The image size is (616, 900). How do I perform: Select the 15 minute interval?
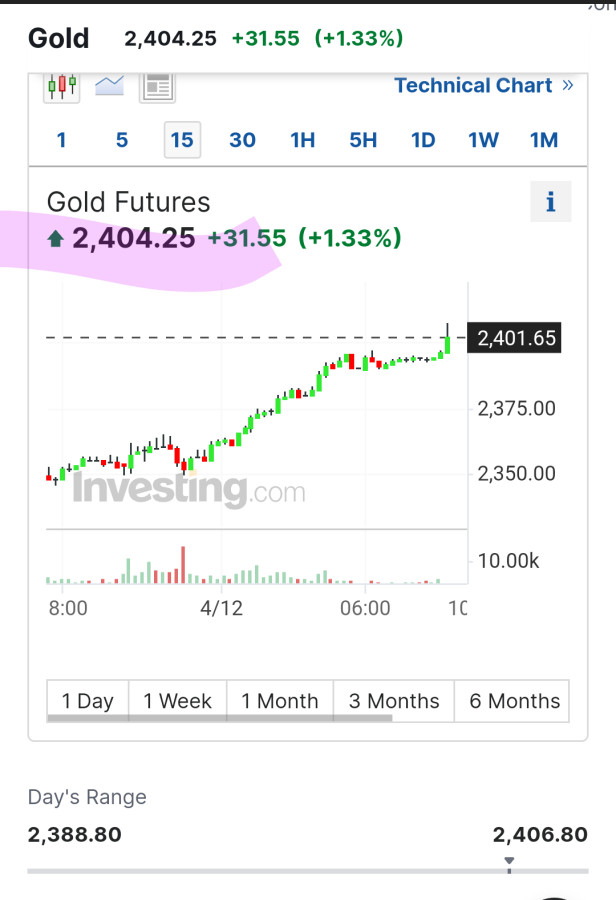click(x=182, y=140)
